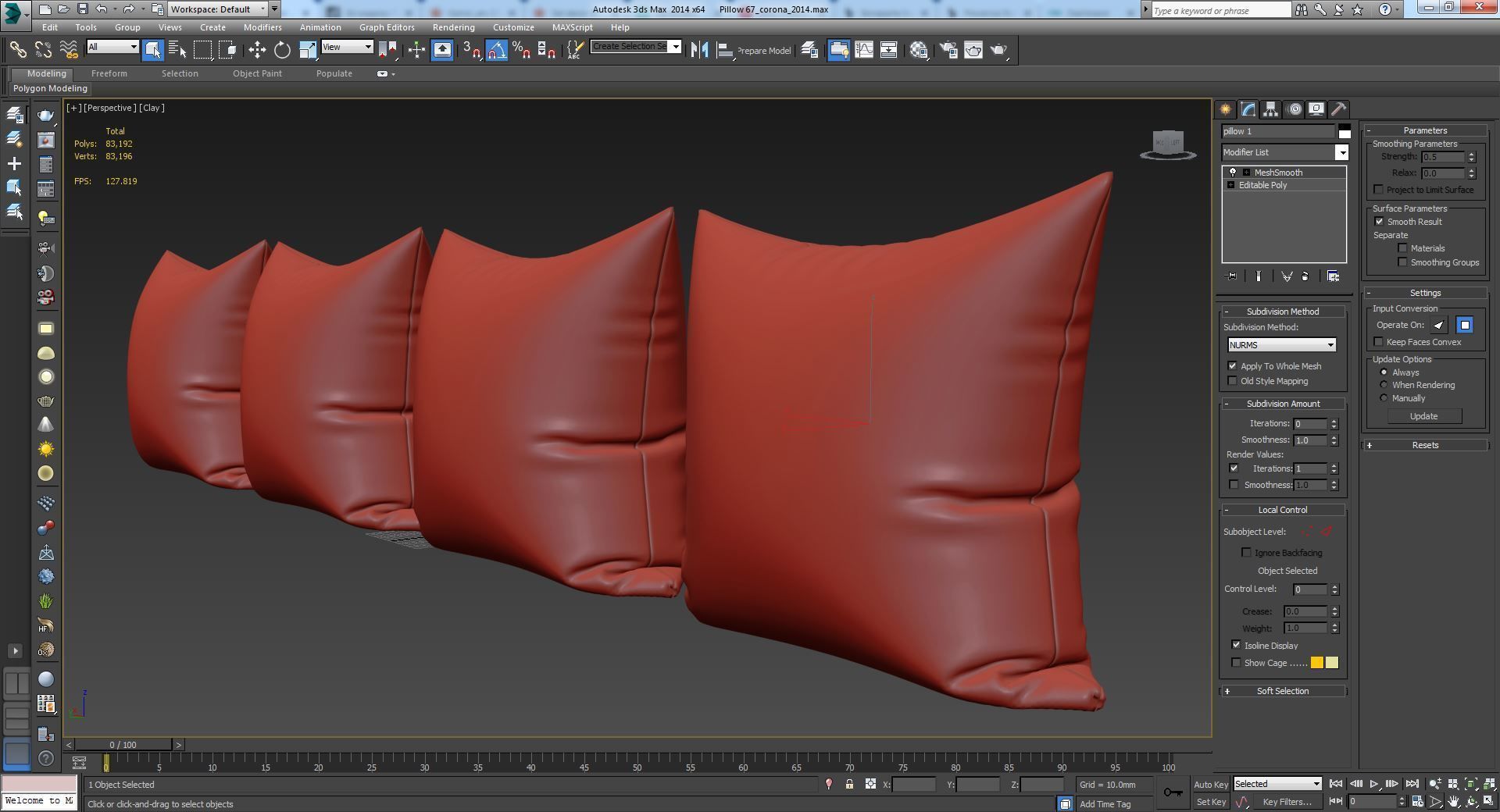Enable Old Style Mapping checkbox
Viewport: 1500px width, 812px height.
pos(1233,381)
